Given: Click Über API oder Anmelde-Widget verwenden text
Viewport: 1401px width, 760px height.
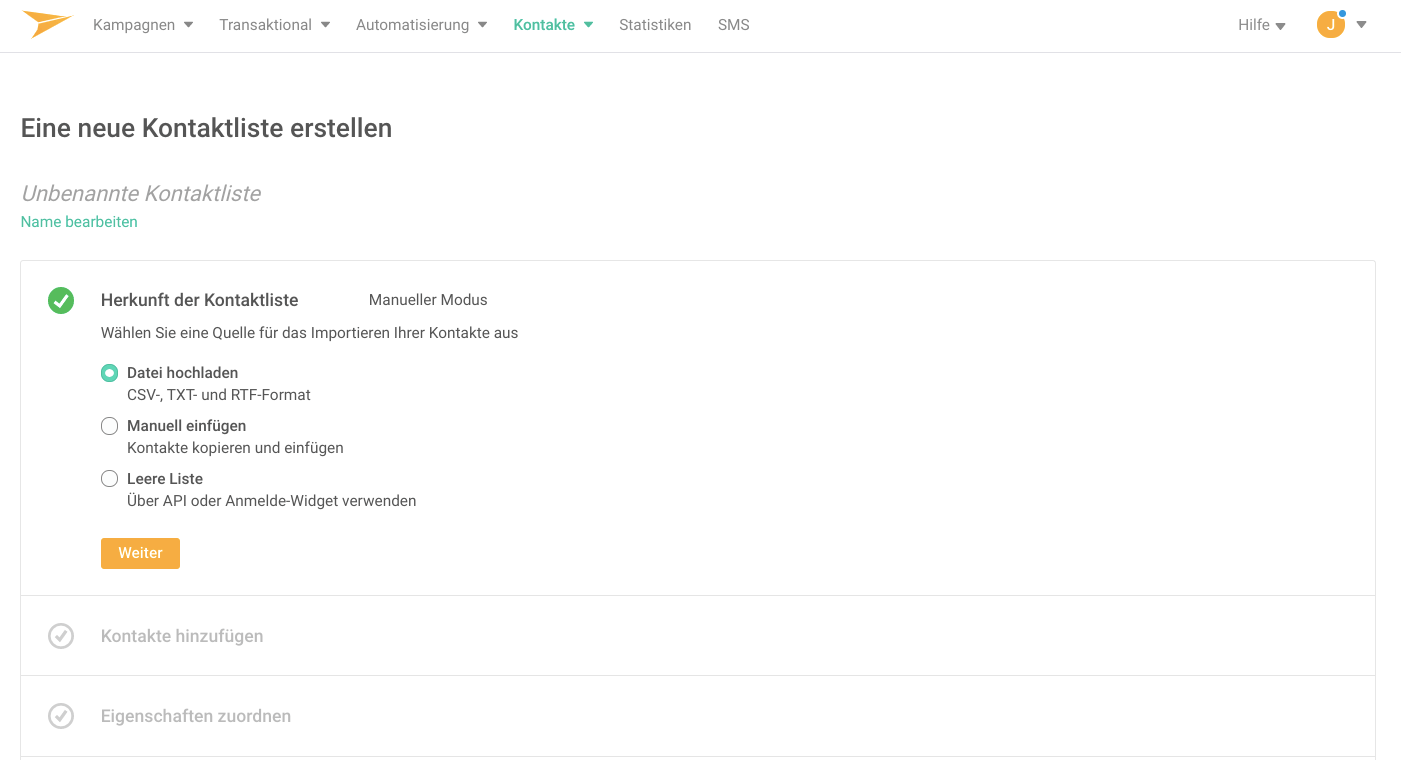Looking at the screenshot, I should point(272,501).
